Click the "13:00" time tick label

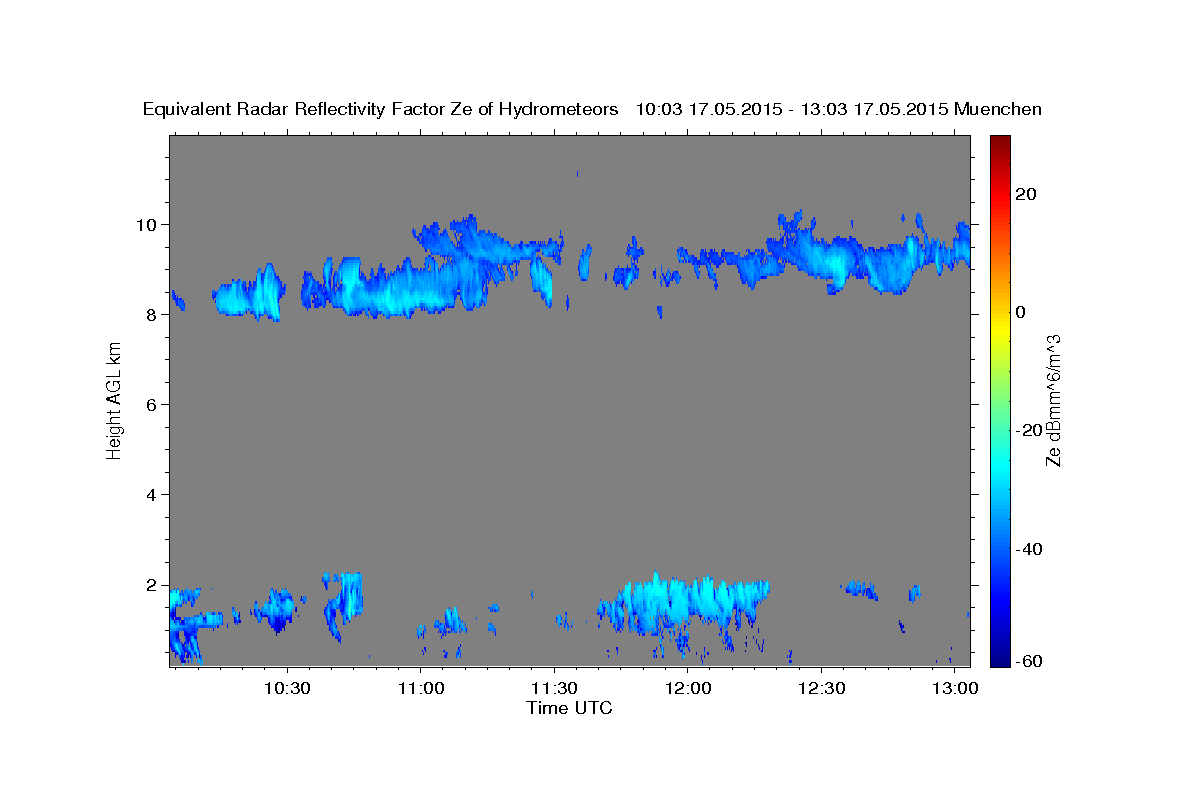[955, 689]
